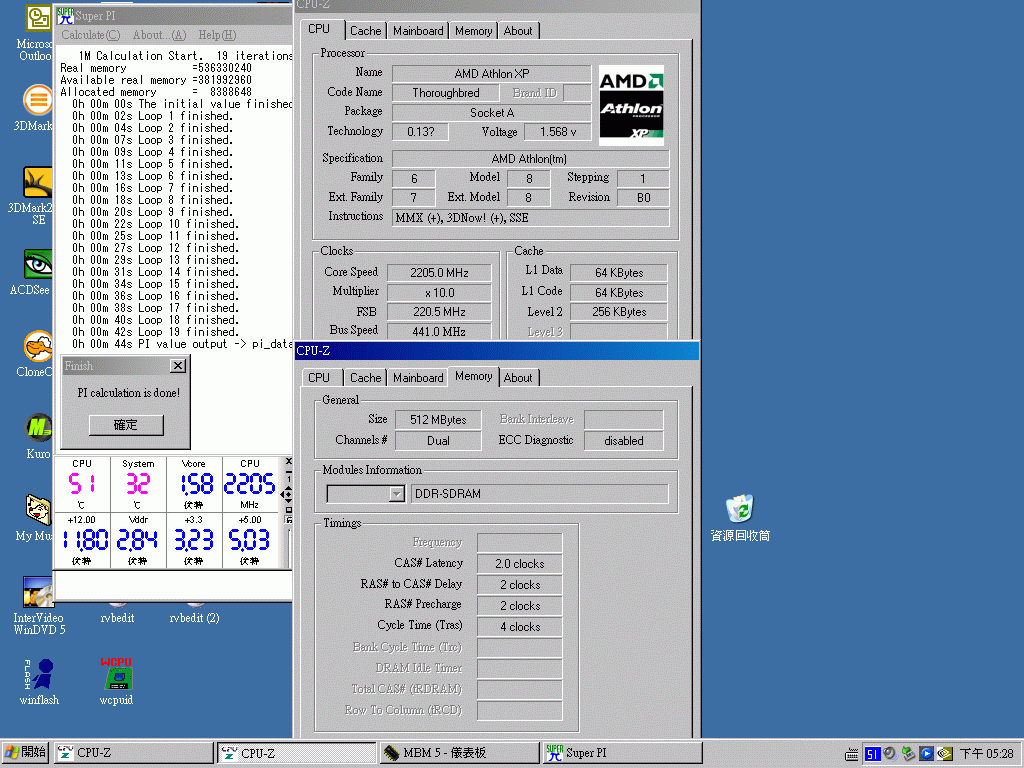Open the About tab in the lower CPU-Z window
Image resolution: width=1024 pixels, height=768 pixels.
point(518,377)
